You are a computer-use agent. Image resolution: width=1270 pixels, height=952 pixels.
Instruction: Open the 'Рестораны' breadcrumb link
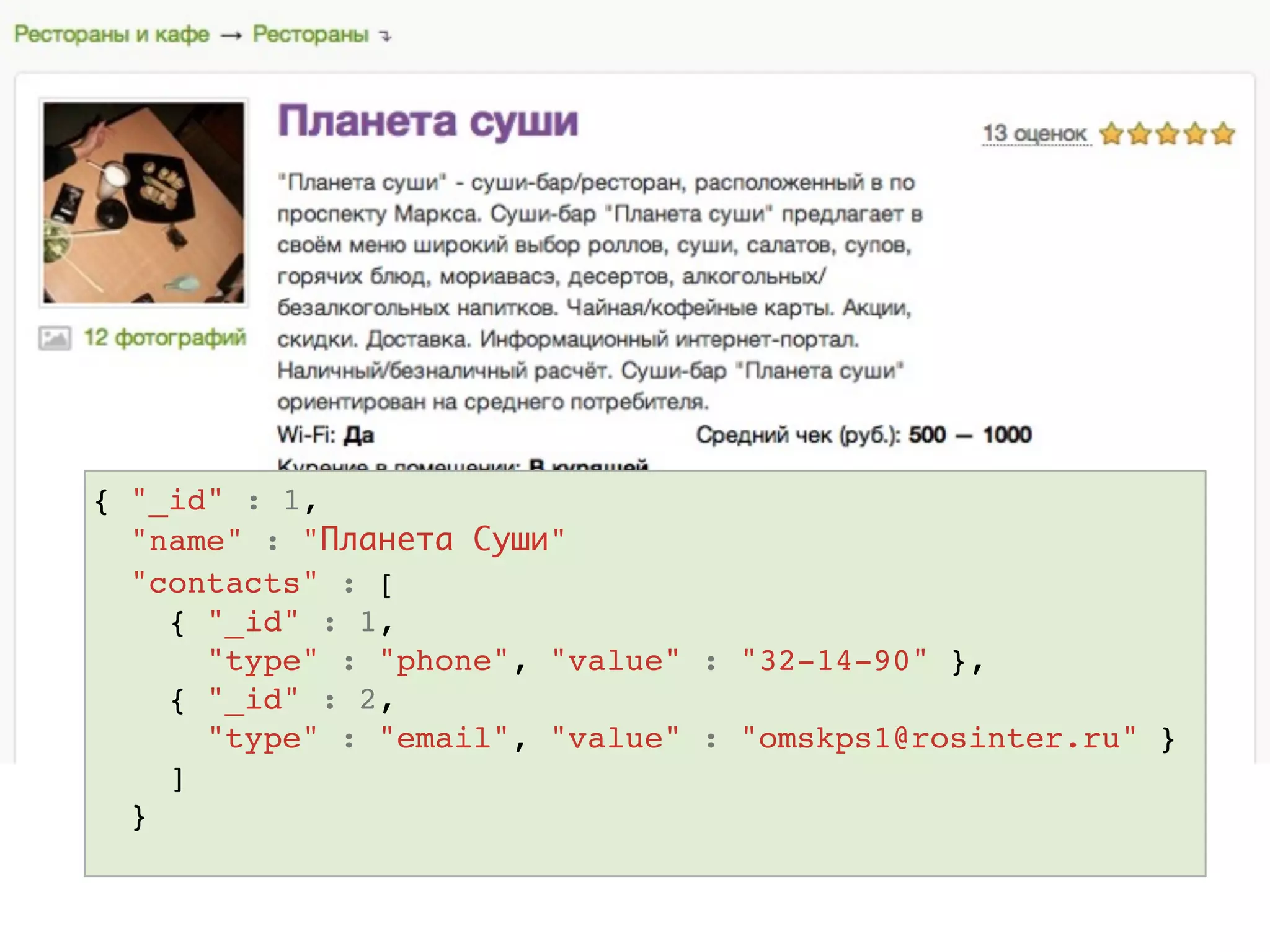tap(311, 34)
